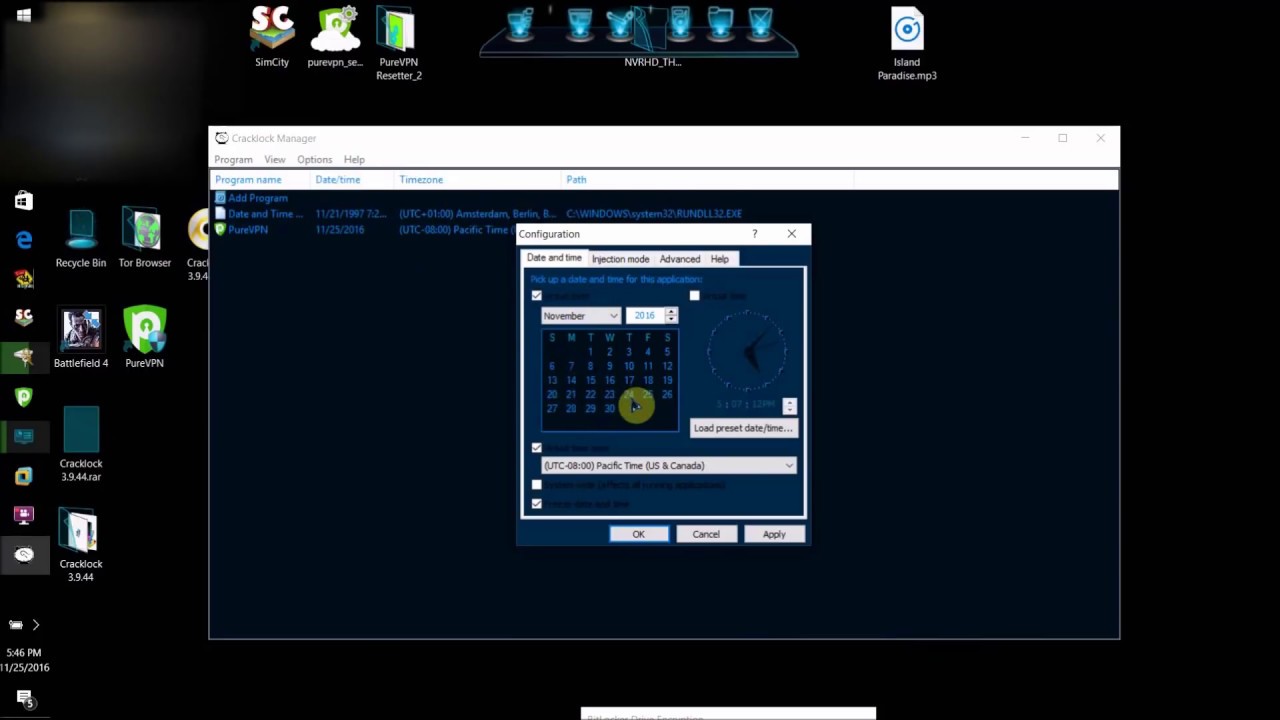Expand hidden system tray icons chevron
This screenshot has height=720, width=1280.
click(36, 624)
